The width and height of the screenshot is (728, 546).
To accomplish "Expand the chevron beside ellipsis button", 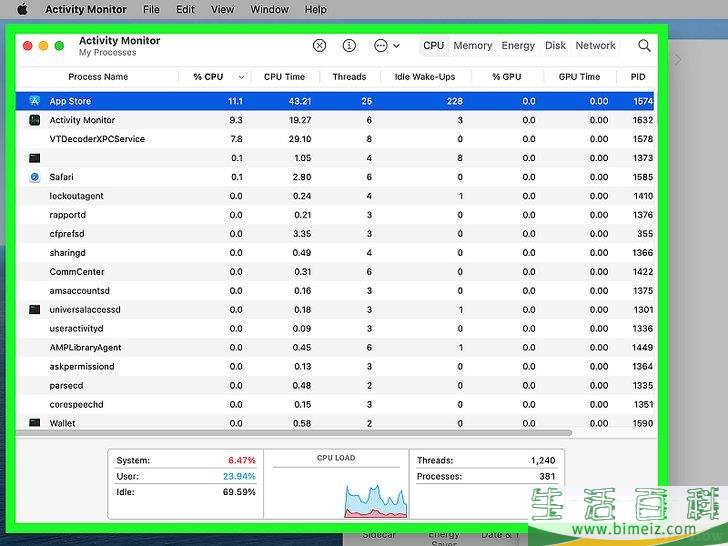I will [x=396, y=46].
